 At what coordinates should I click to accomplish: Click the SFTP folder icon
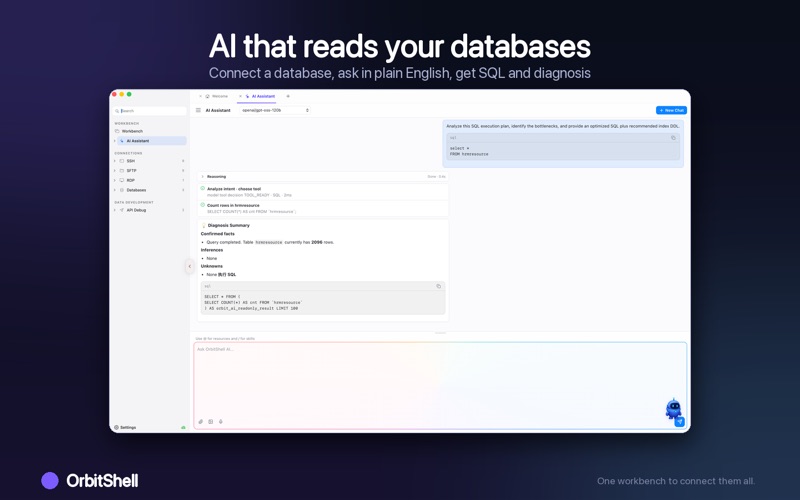[121, 170]
